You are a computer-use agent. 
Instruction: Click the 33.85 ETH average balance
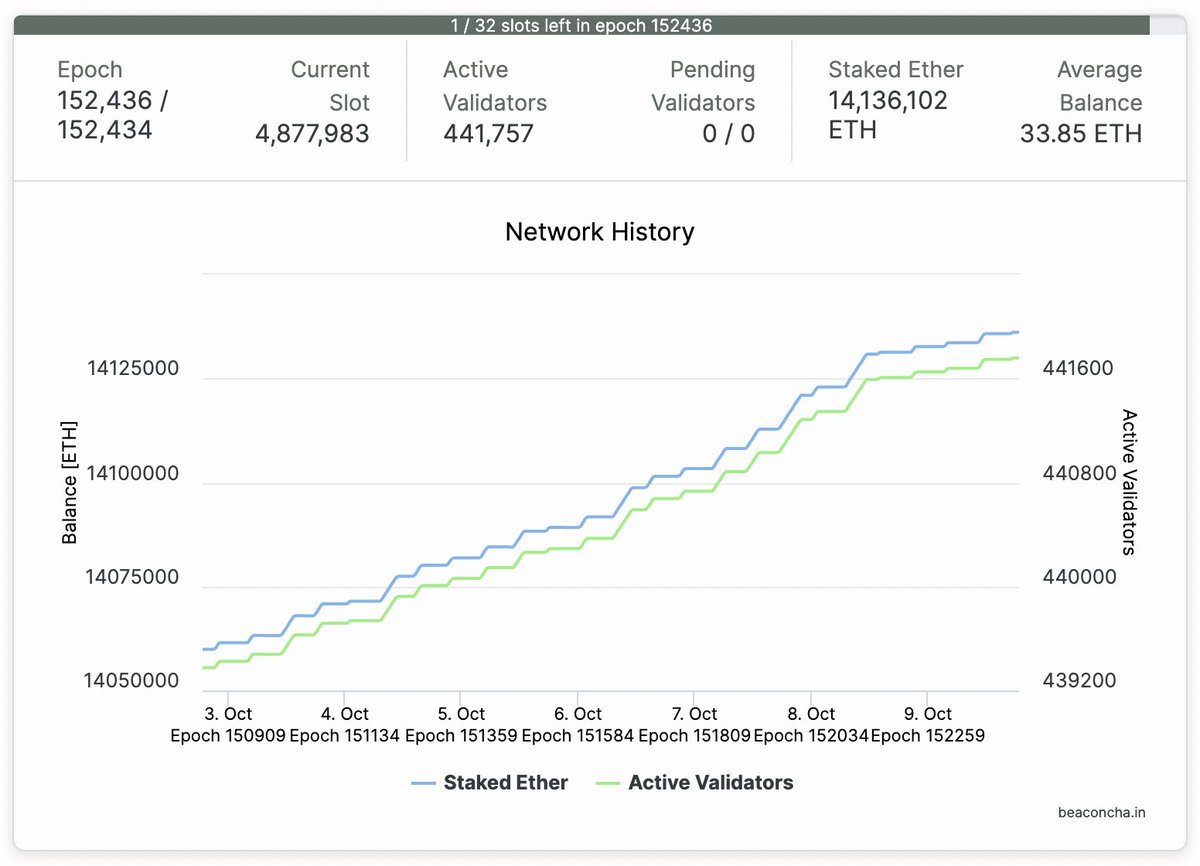(1080, 134)
